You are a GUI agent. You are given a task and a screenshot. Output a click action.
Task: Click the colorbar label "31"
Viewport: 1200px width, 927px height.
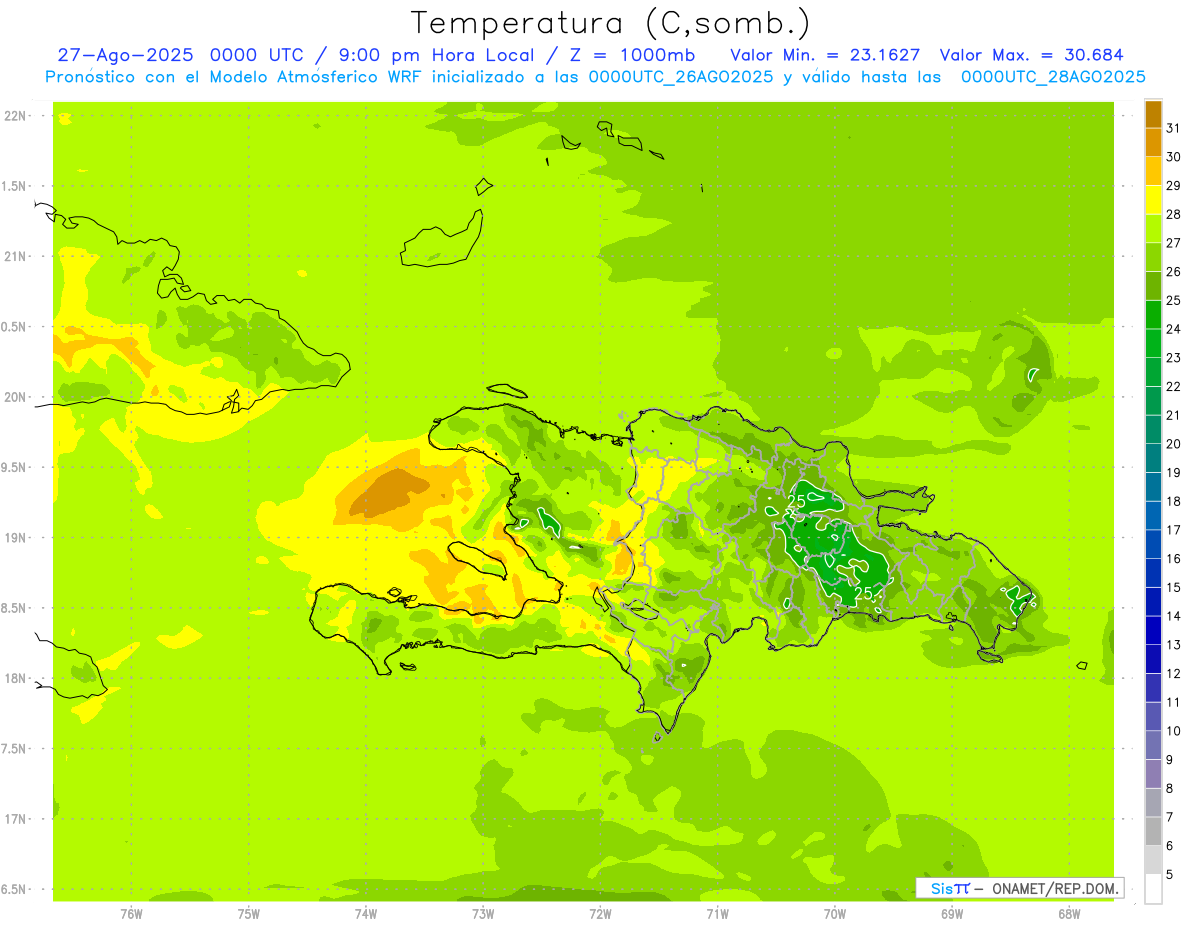pos(1174,128)
